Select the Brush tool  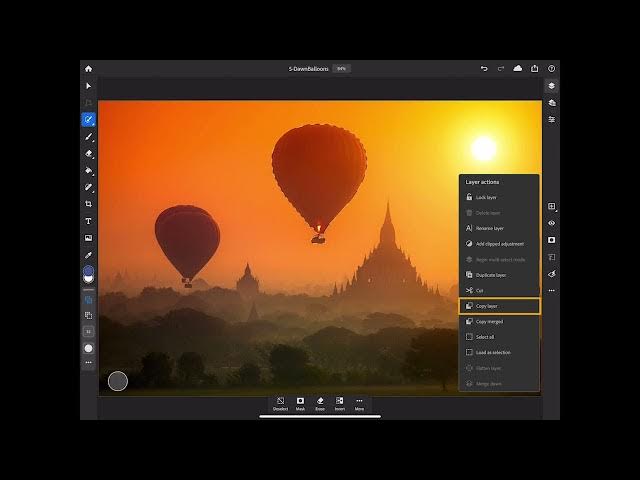pyautogui.click(x=88, y=137)
